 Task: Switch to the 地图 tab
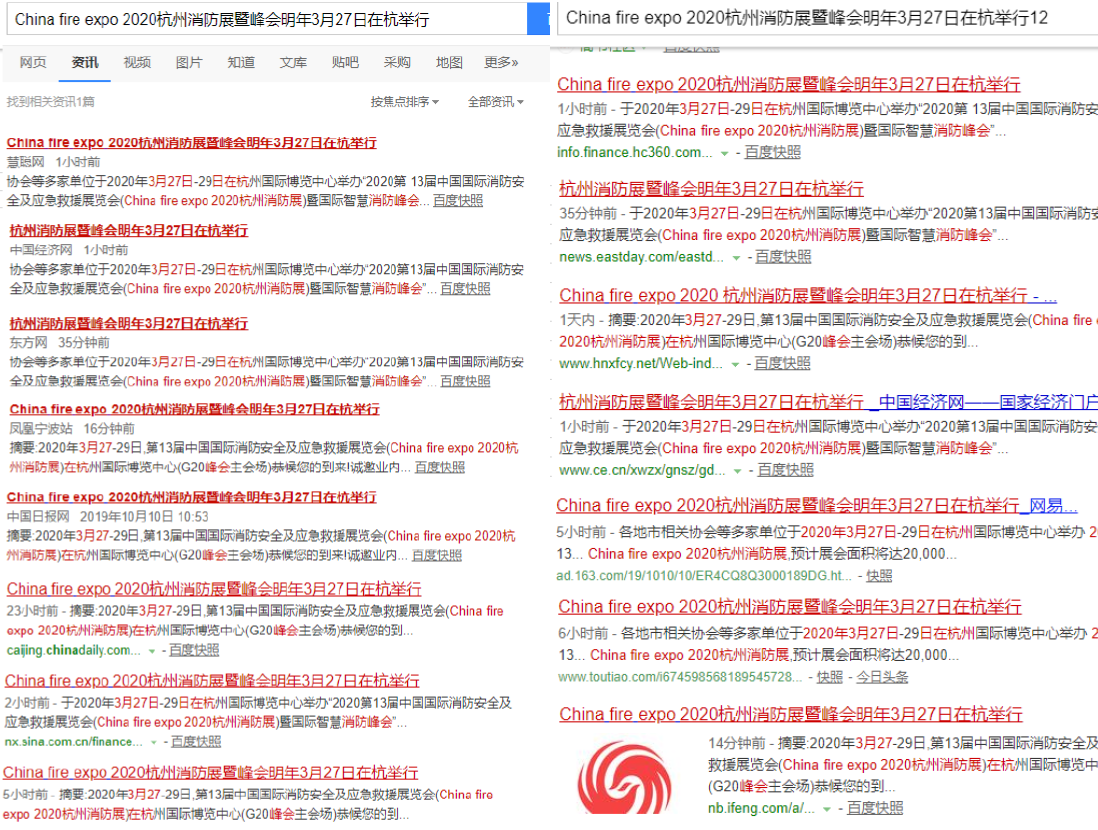coord(448,61)
